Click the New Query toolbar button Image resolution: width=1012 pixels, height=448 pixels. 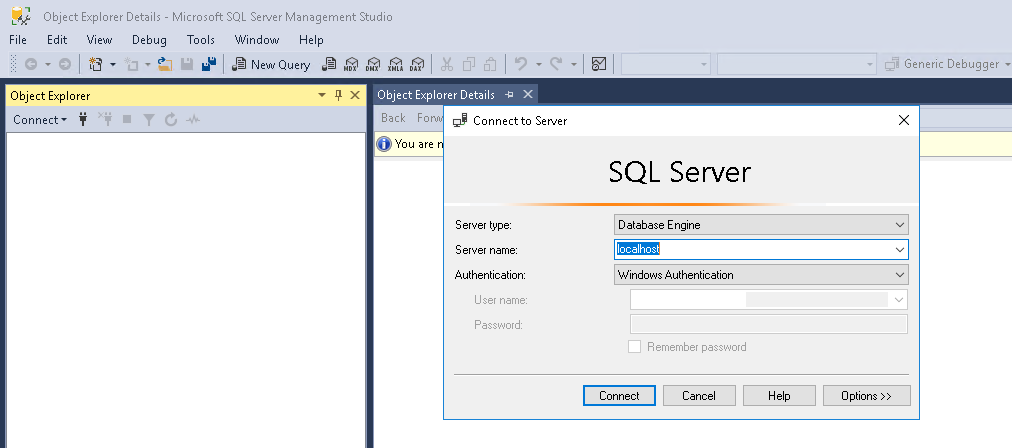[x=271, y=65]
